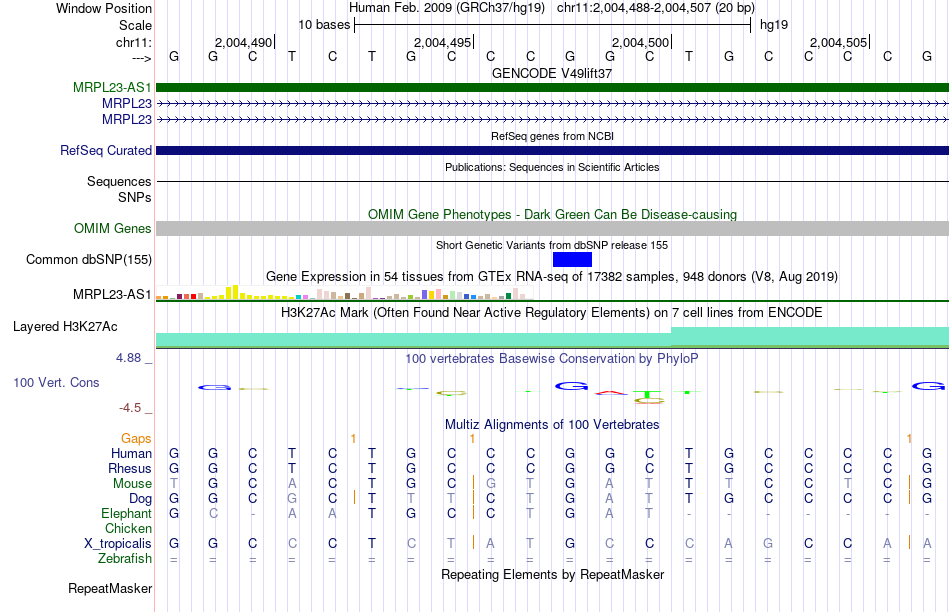Click the SNPs track label
Screen dimensions: 950x612
coord(135,198)
